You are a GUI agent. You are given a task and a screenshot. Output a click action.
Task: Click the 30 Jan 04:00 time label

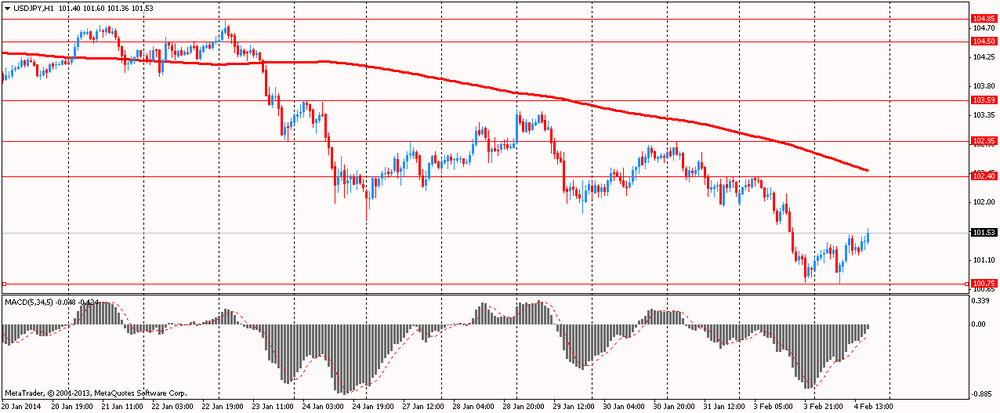pos(624,405)
